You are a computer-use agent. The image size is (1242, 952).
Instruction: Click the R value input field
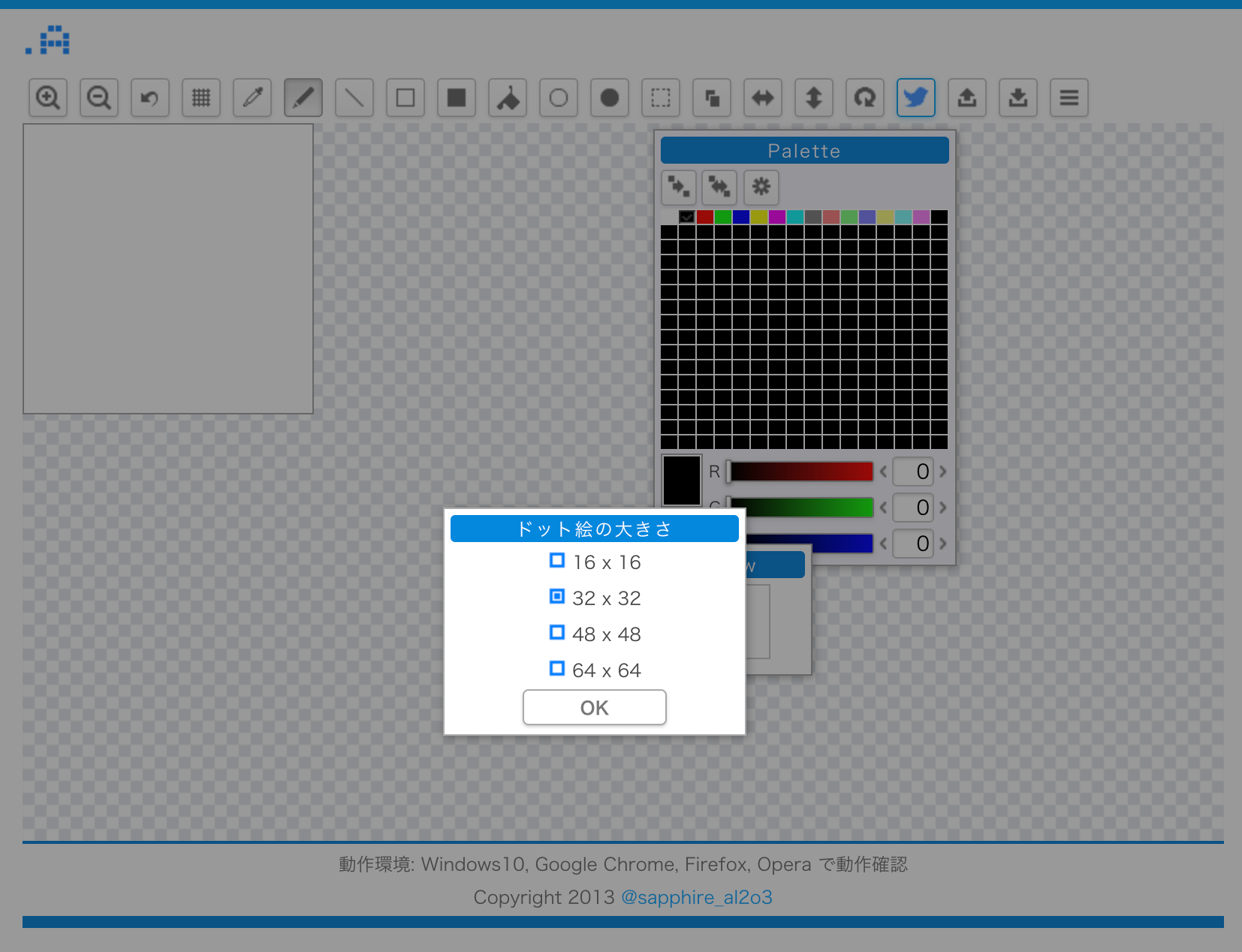913,471
